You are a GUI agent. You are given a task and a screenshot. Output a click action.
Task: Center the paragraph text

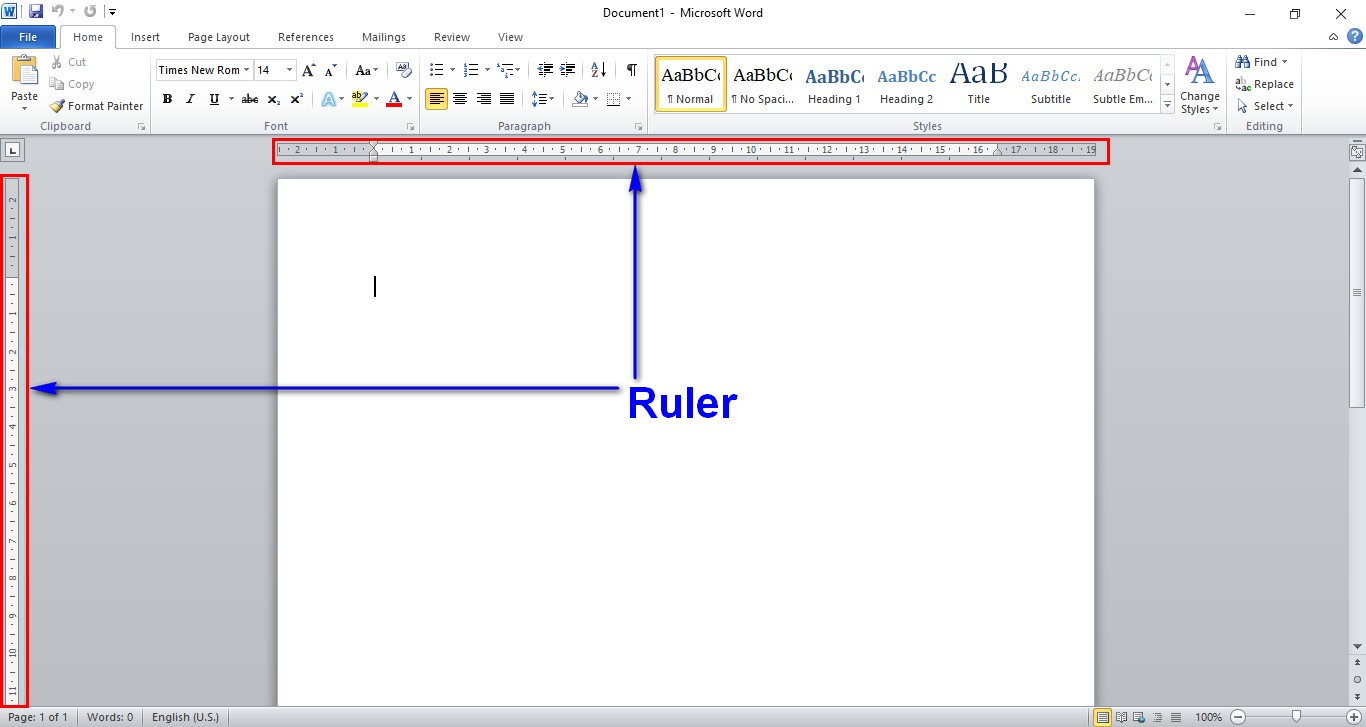(460, 99)
